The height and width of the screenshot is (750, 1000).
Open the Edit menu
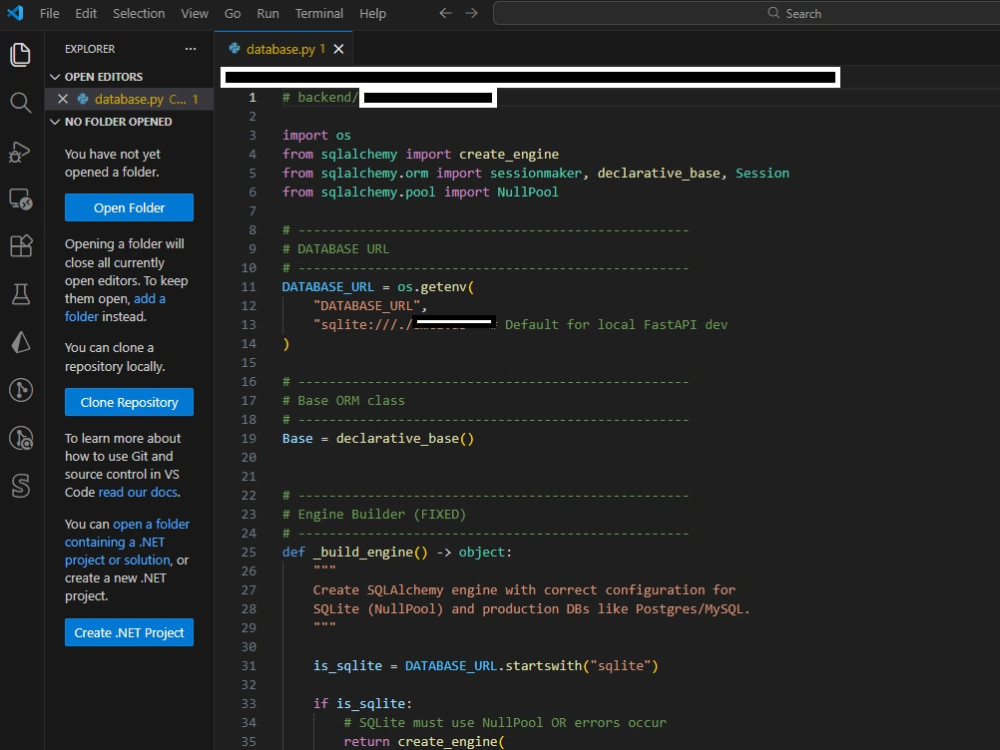pyautogui.click(x=85, y=13)
